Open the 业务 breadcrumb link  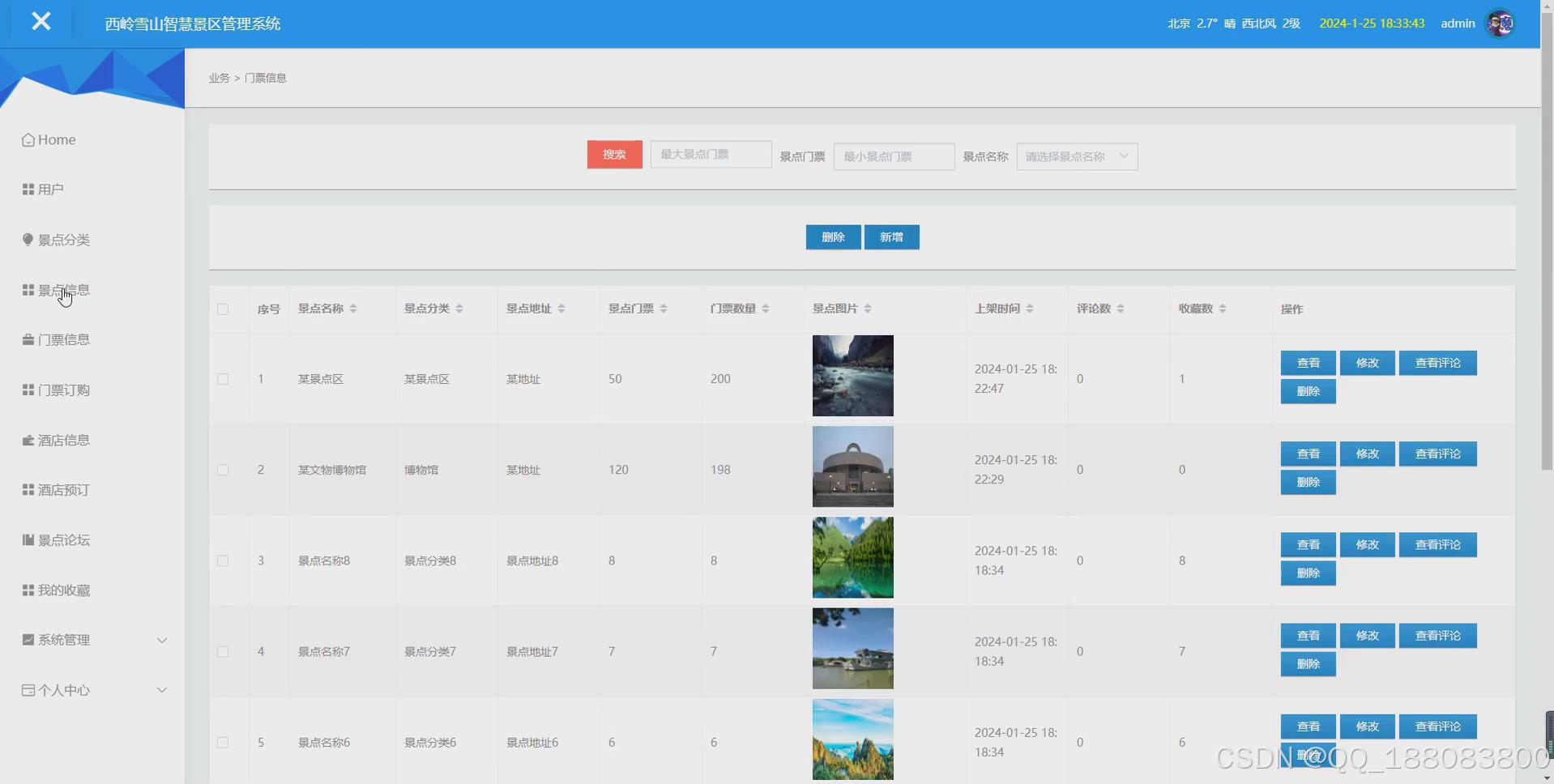coord(218,77)
